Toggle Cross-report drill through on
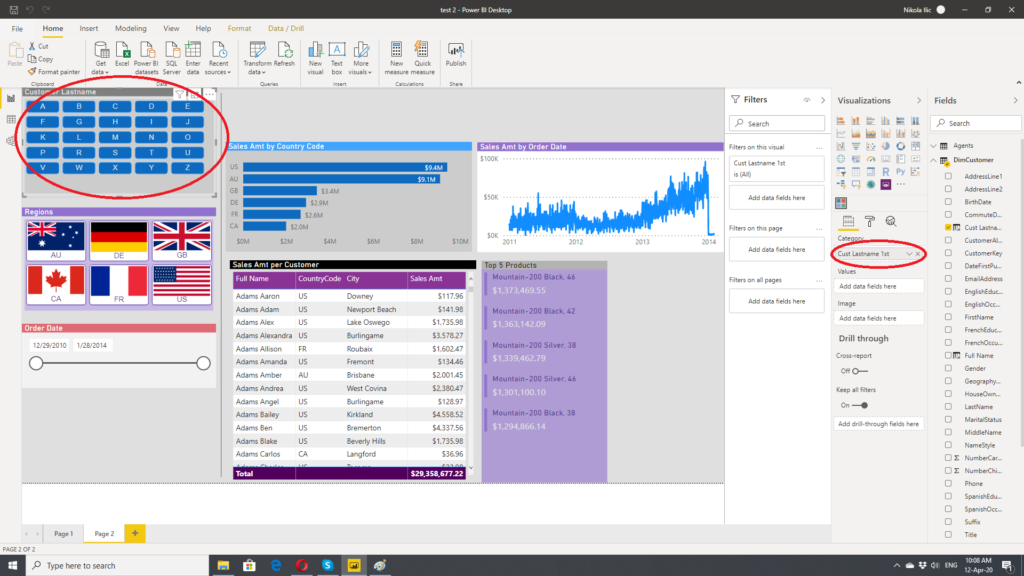The width and height of the screenshot is (1024, 576). tap(859, 371)
